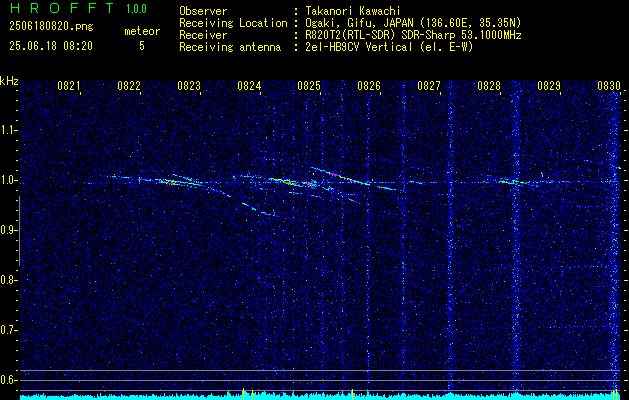Image resolution: width=629 pixels, height=400 pixels.
Task: Click the R820T2(RTL-SDR) receiver text
Action: click(x=413, y=35)
